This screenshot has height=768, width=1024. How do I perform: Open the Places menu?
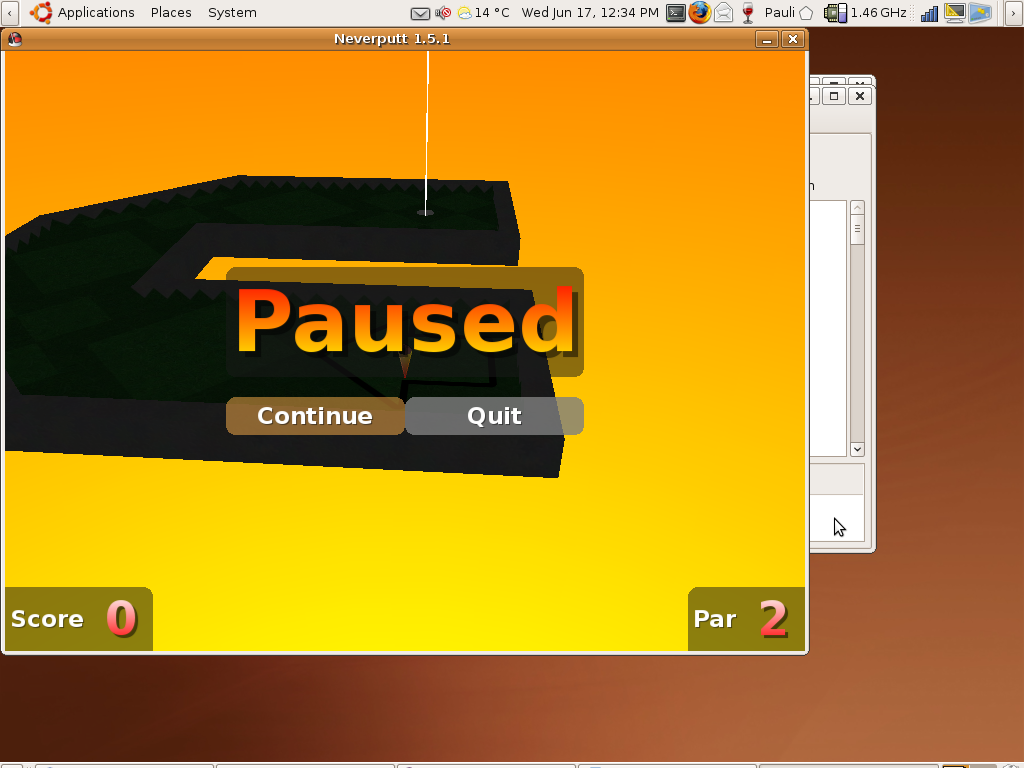point(171,12)
